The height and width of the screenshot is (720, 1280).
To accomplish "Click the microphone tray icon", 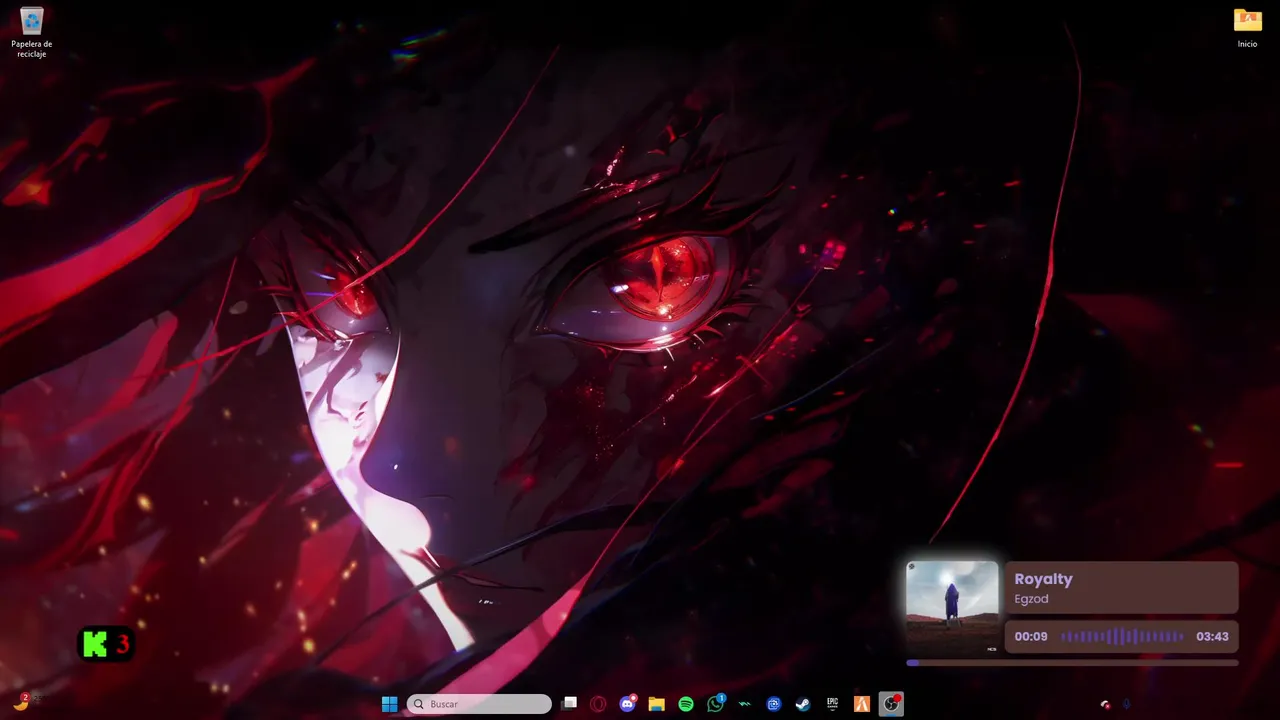I will click(x=1127, y=704).
